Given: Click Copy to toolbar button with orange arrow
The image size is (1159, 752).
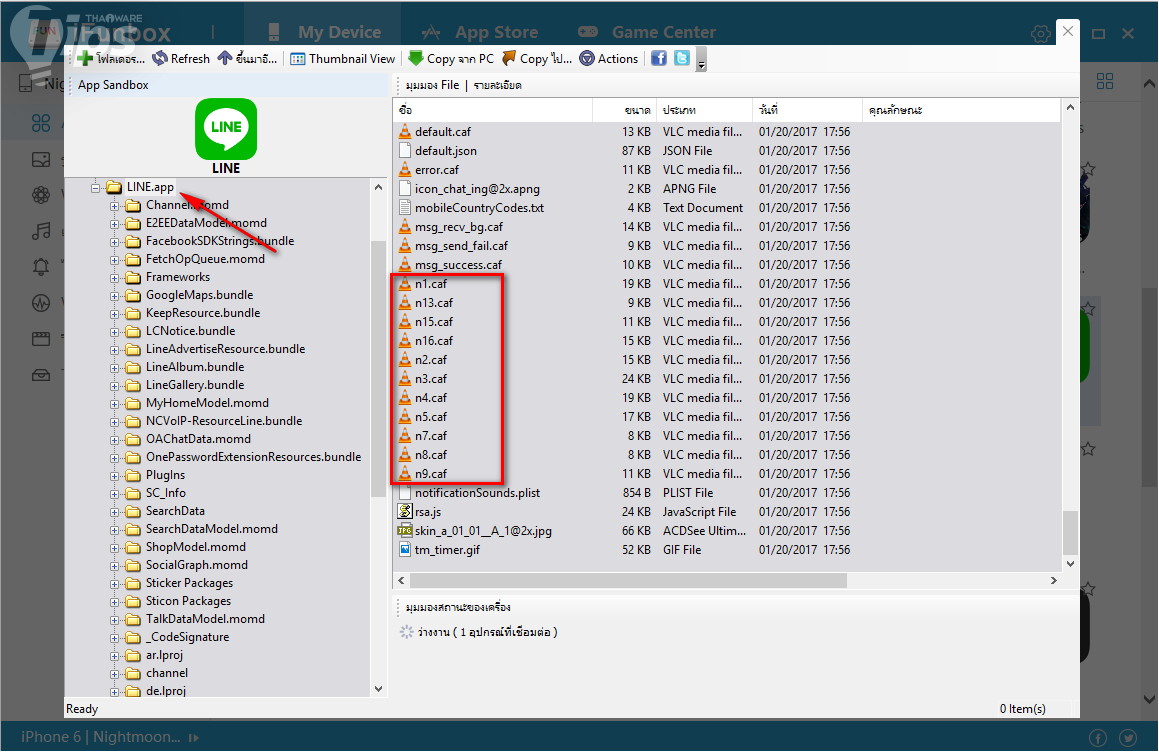Looking at the screenshot, I should coord(537,58).
